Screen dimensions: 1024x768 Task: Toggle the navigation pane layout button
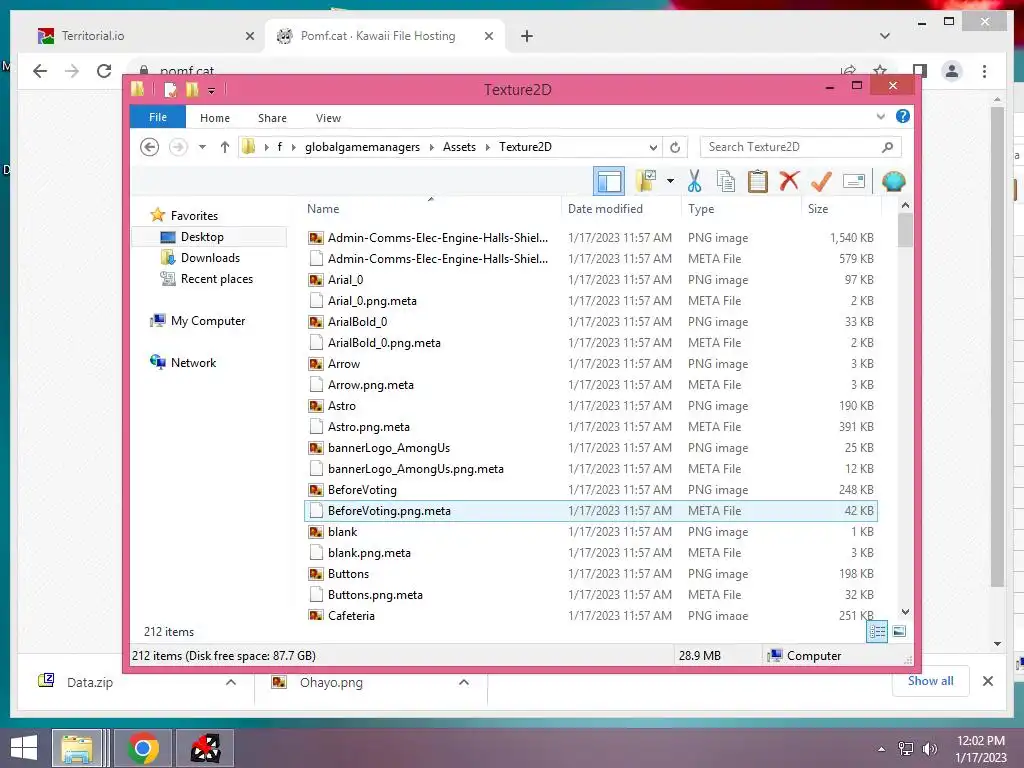point(609,182)
